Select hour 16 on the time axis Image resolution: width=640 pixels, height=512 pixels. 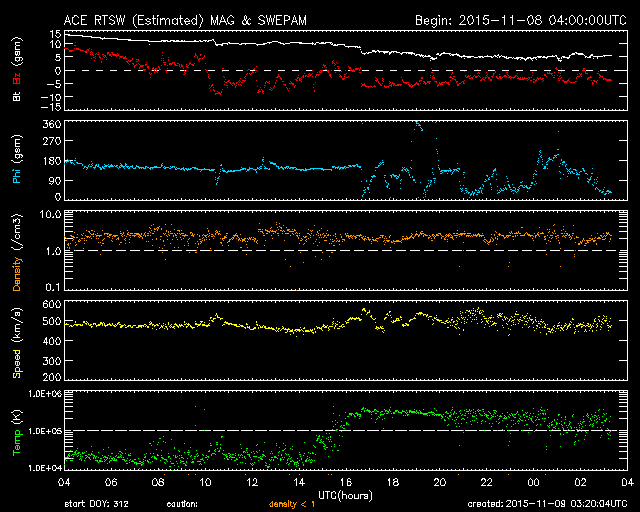coord(345,481)
